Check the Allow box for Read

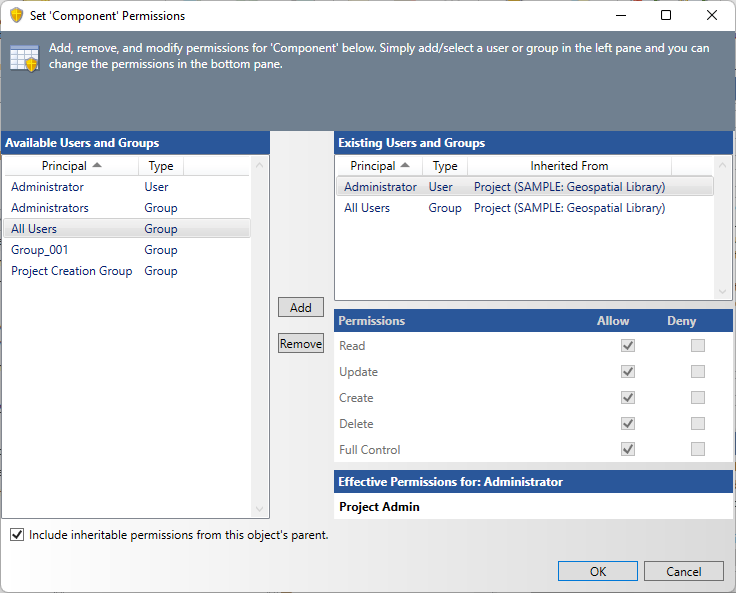[x=628, y=346]
